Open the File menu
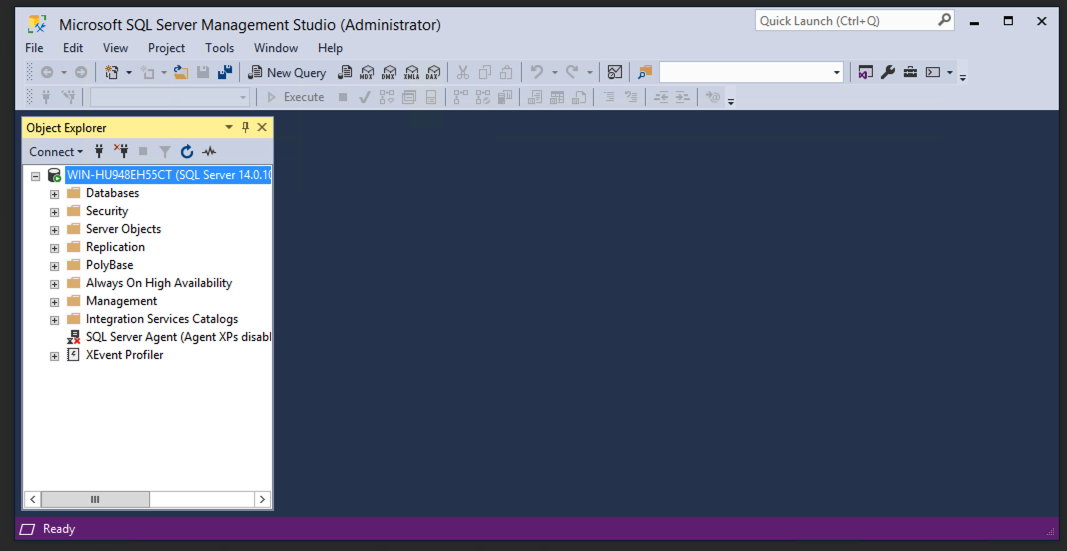 (34, 48)
